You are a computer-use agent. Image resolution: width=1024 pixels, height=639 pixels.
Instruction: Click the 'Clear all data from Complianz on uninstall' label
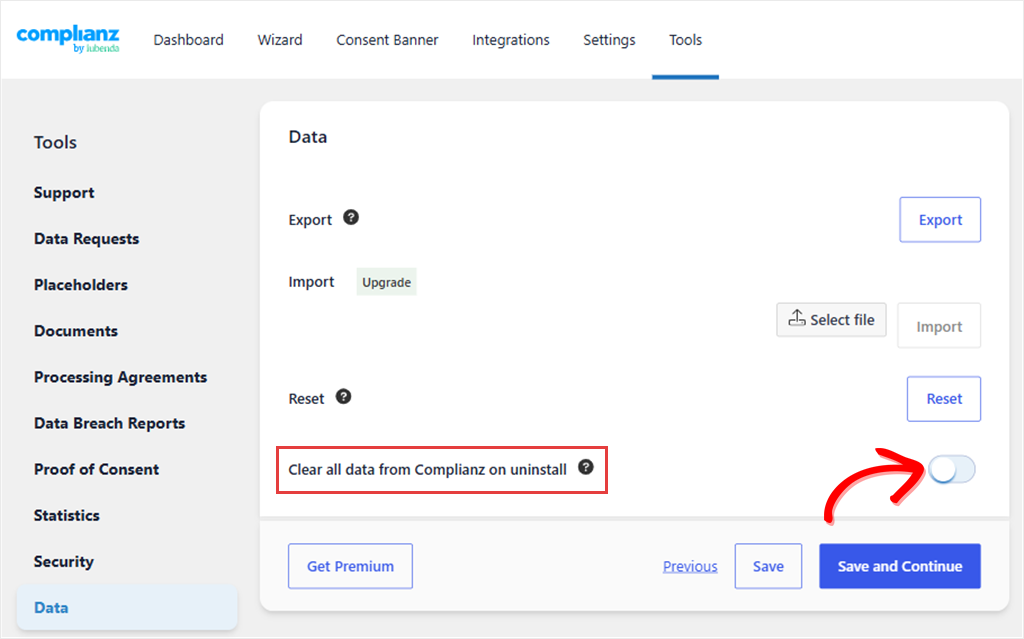(428, 470)
